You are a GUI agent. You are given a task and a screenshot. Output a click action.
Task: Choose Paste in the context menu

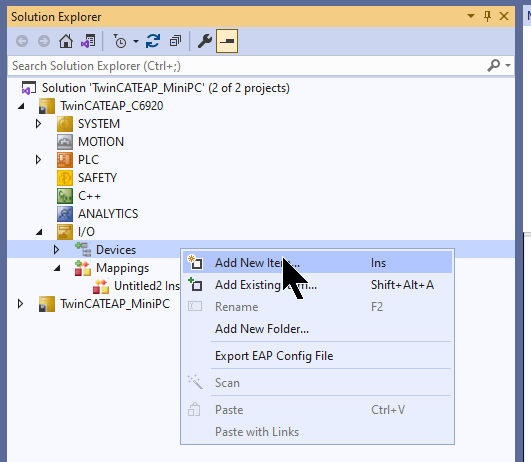pos(317,410)
